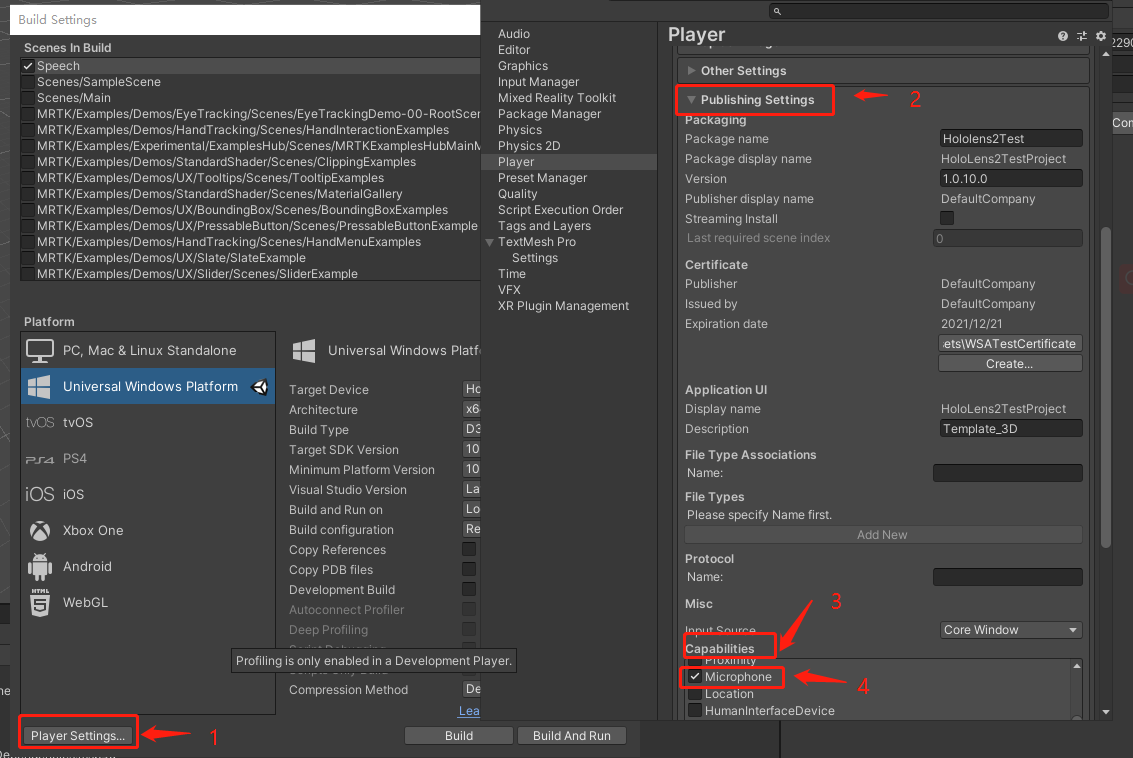
Task: Open Architecture dropdown
Action: (x=471, y=409)
